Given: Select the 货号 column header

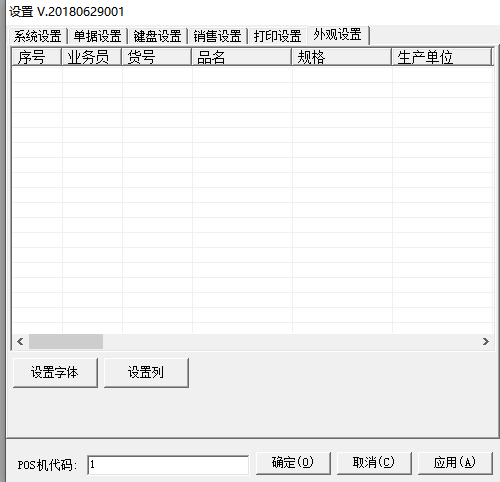Looking at the screenshot, I should coord(157,57).
